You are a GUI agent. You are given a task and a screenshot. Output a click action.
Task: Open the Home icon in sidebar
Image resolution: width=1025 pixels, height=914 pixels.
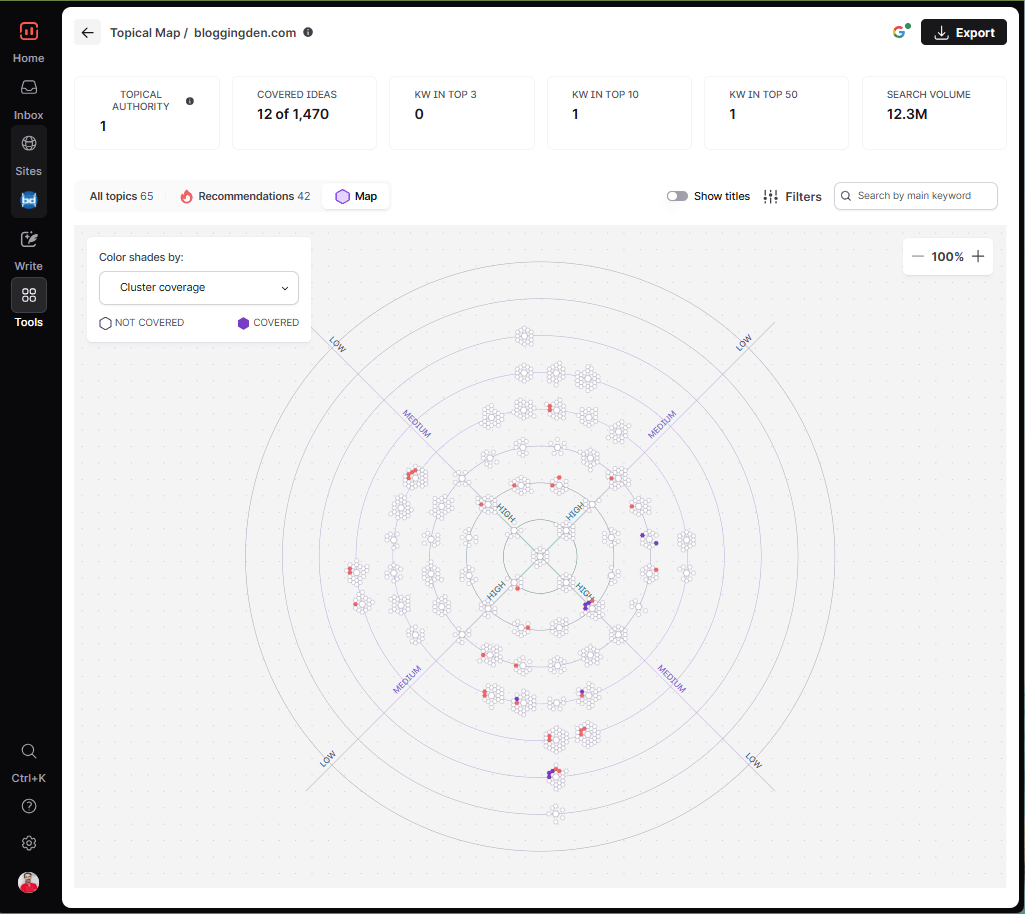(x=29, y=31)
